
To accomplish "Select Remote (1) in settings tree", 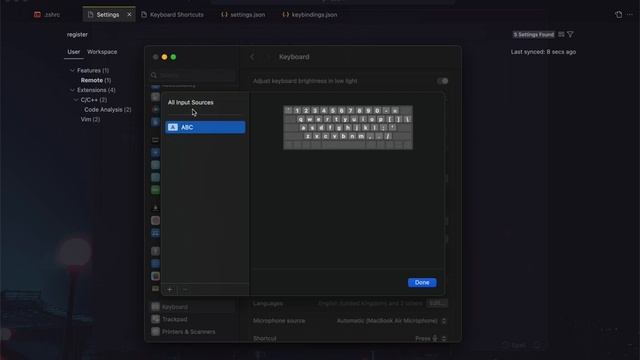I will point(96,80).
